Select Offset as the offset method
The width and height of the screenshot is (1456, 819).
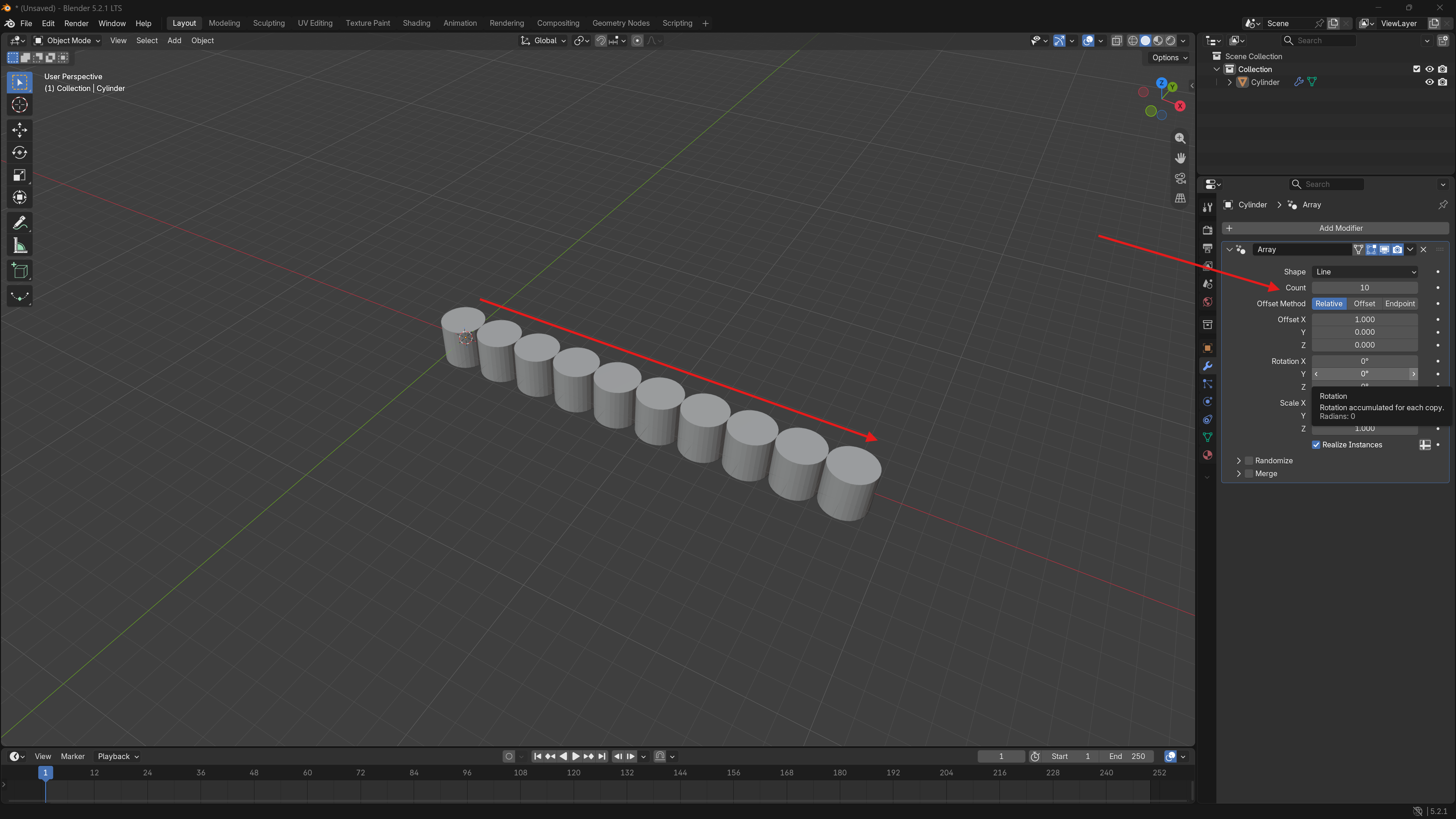click(1364, 303)
